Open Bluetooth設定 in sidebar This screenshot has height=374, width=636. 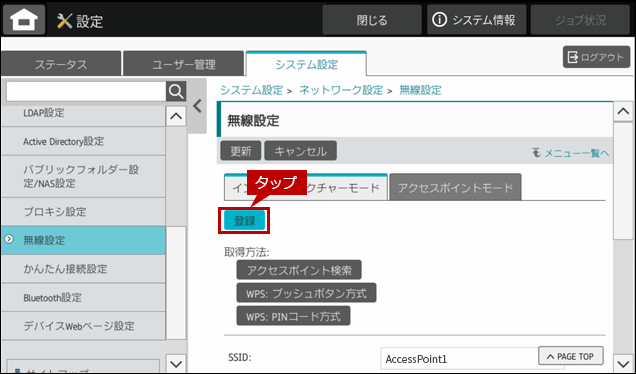coord(83,297)
